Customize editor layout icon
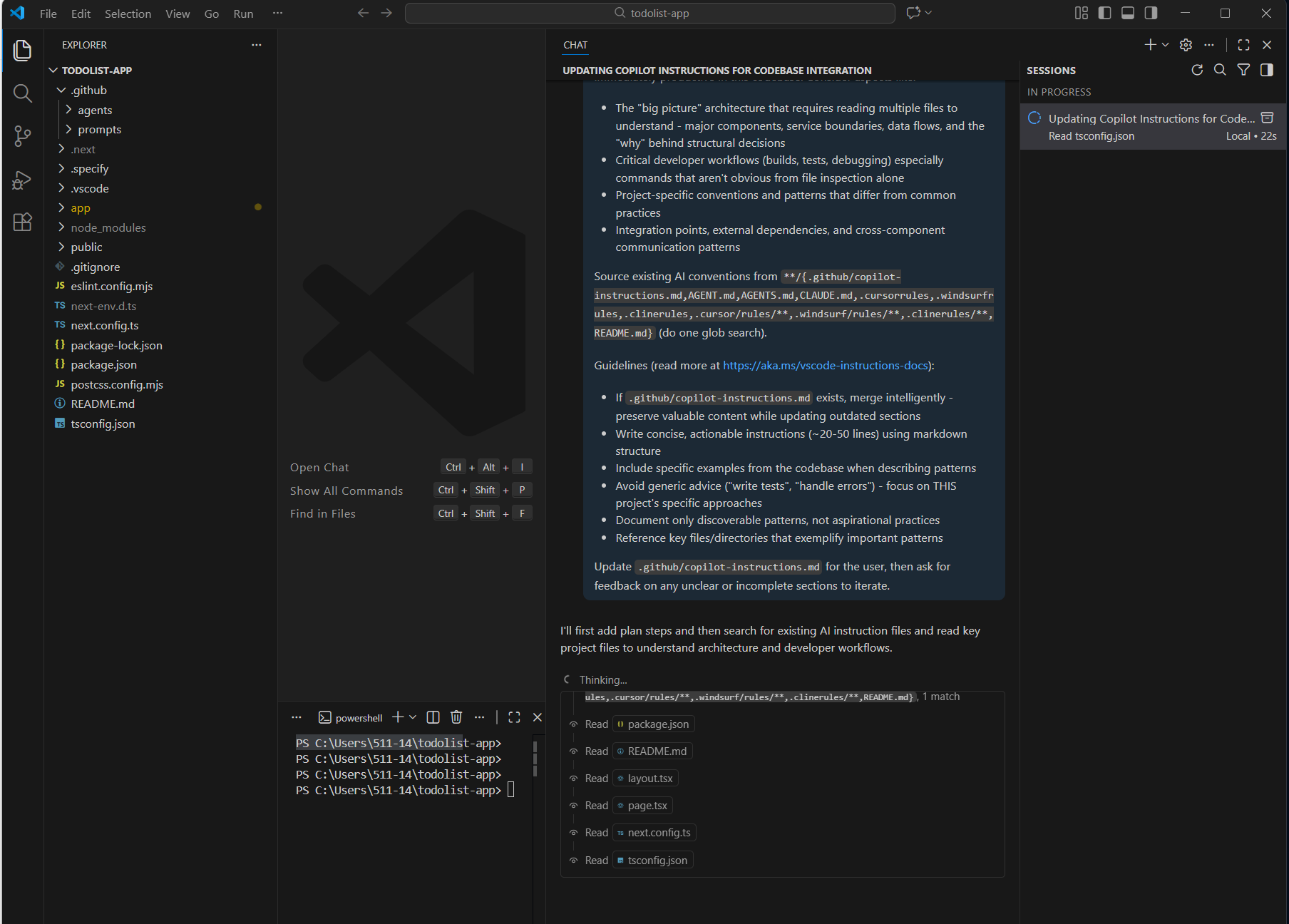The height and width of the screenshot is (924, 1289). click(1082, 13)
